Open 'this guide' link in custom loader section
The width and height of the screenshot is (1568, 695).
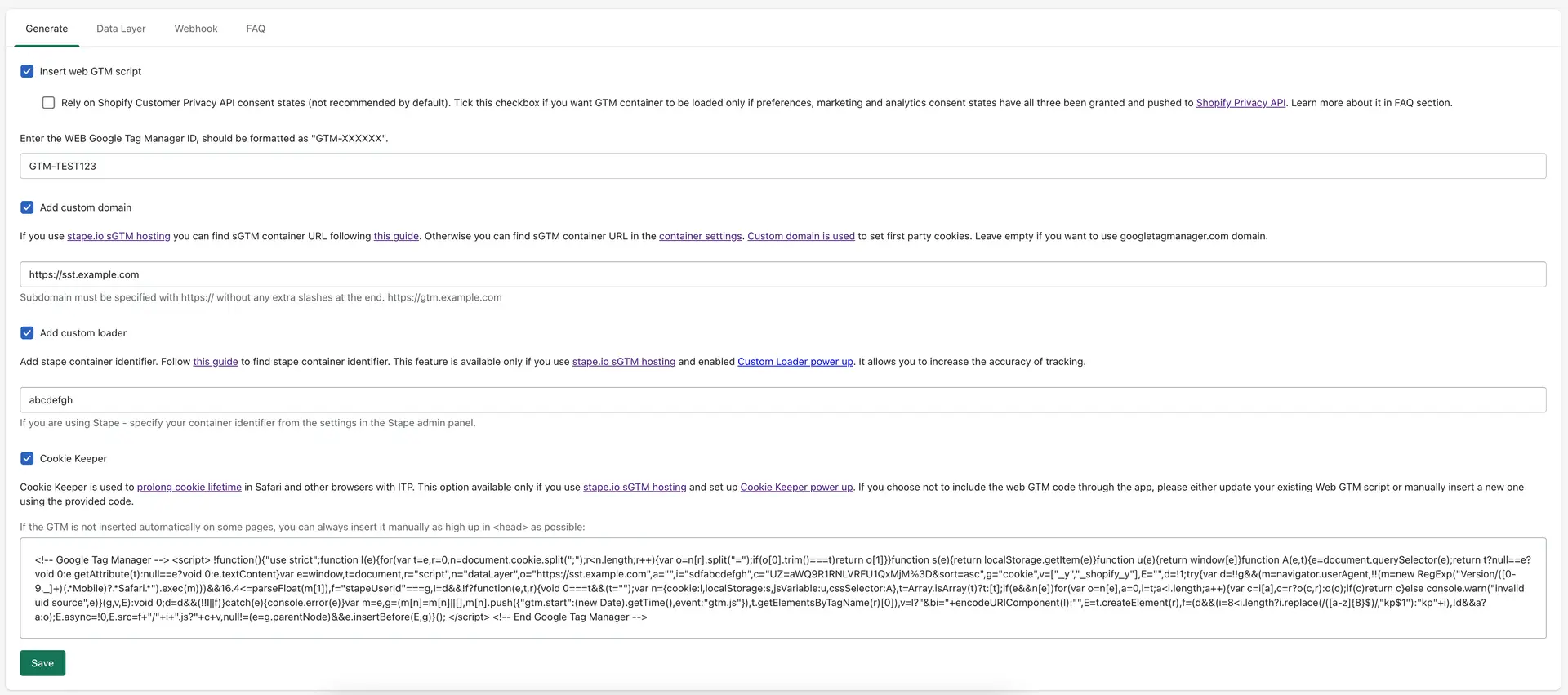coord(216,362)
